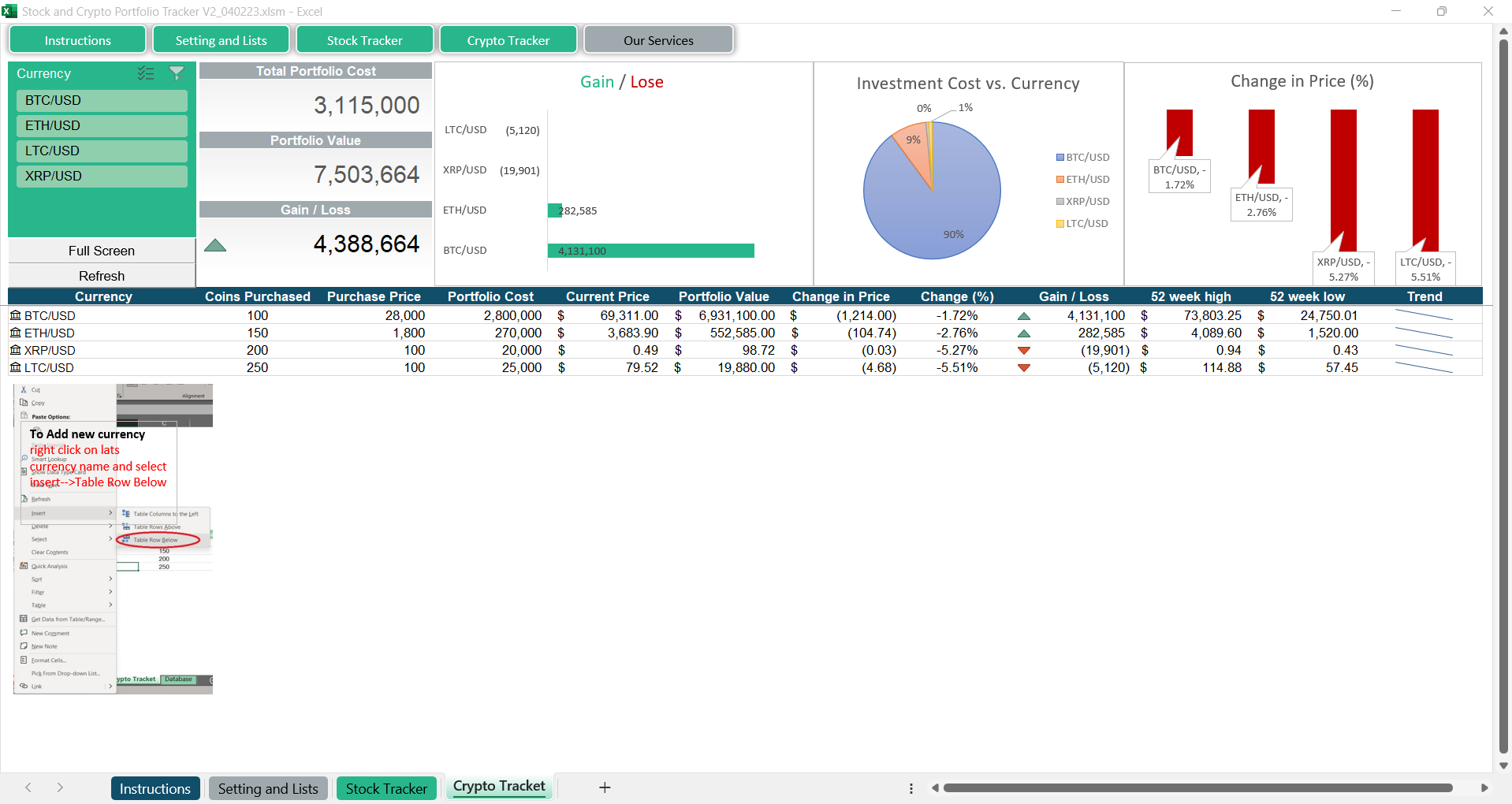Click the add new sheet plus icon
Image resolution: width=1512 pixels, height=804 pixels.
(605, 787)
